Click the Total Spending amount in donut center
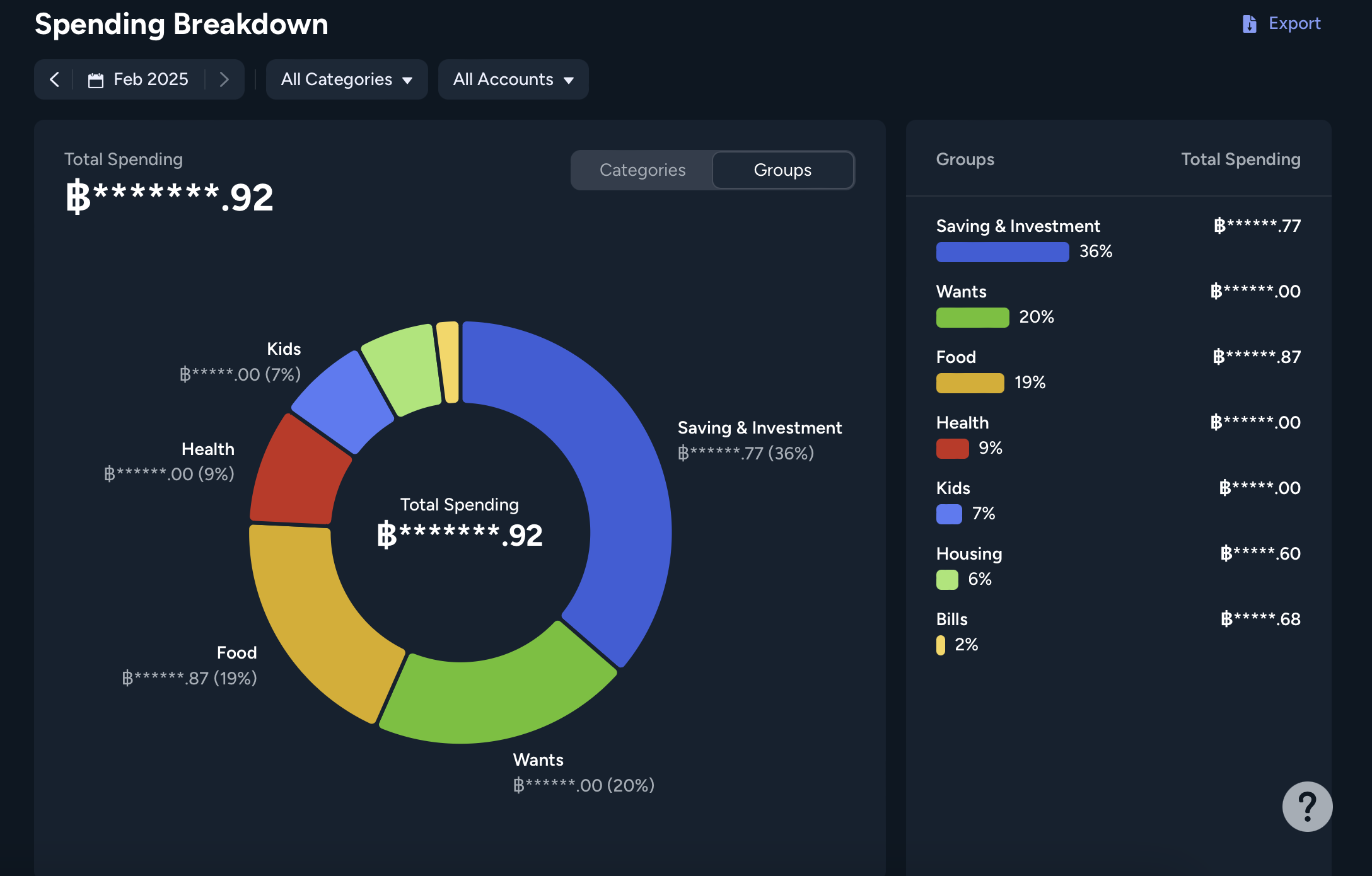 click(460, 536)
